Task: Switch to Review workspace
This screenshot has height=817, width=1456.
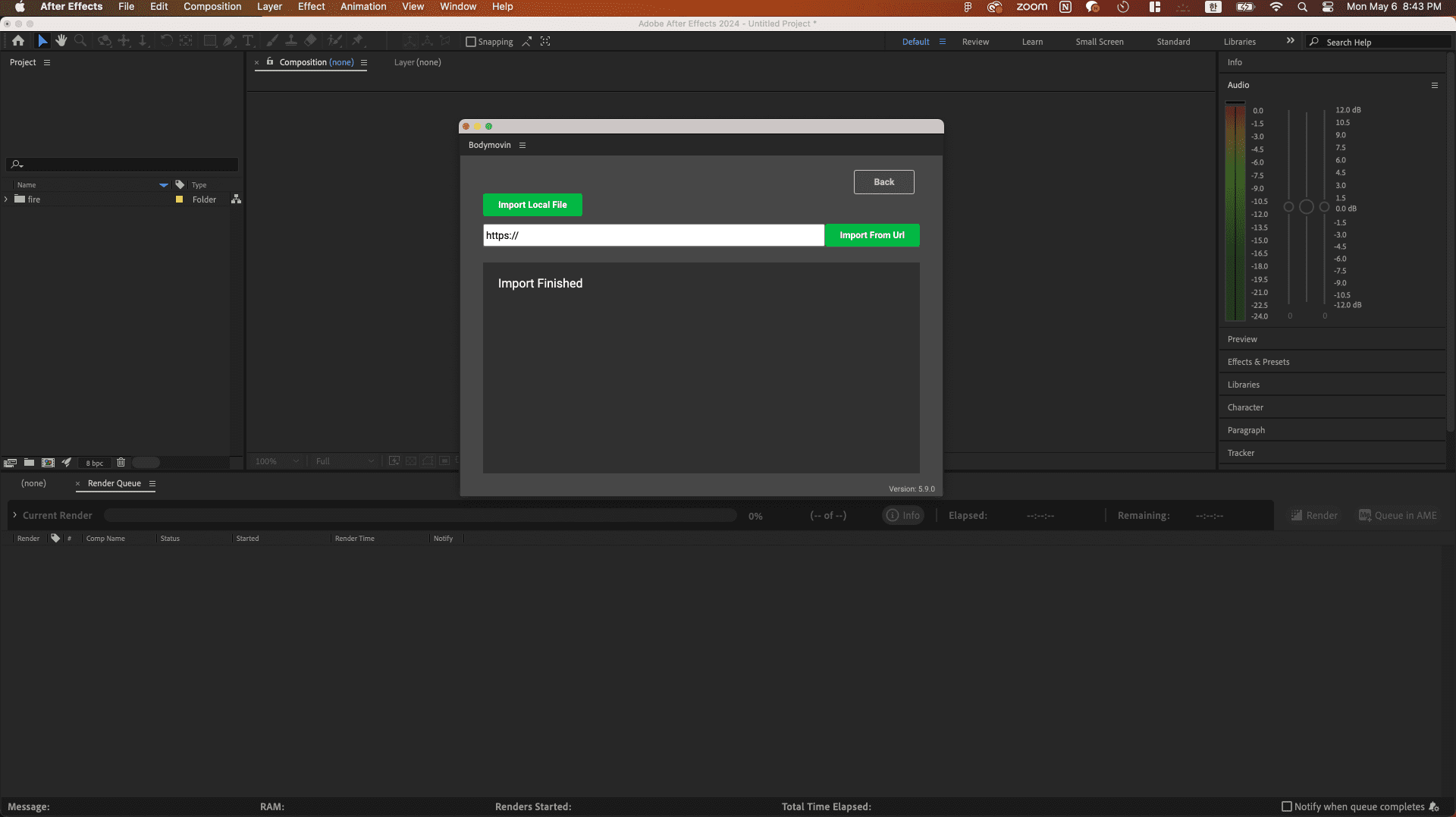Action: [975, 42]
